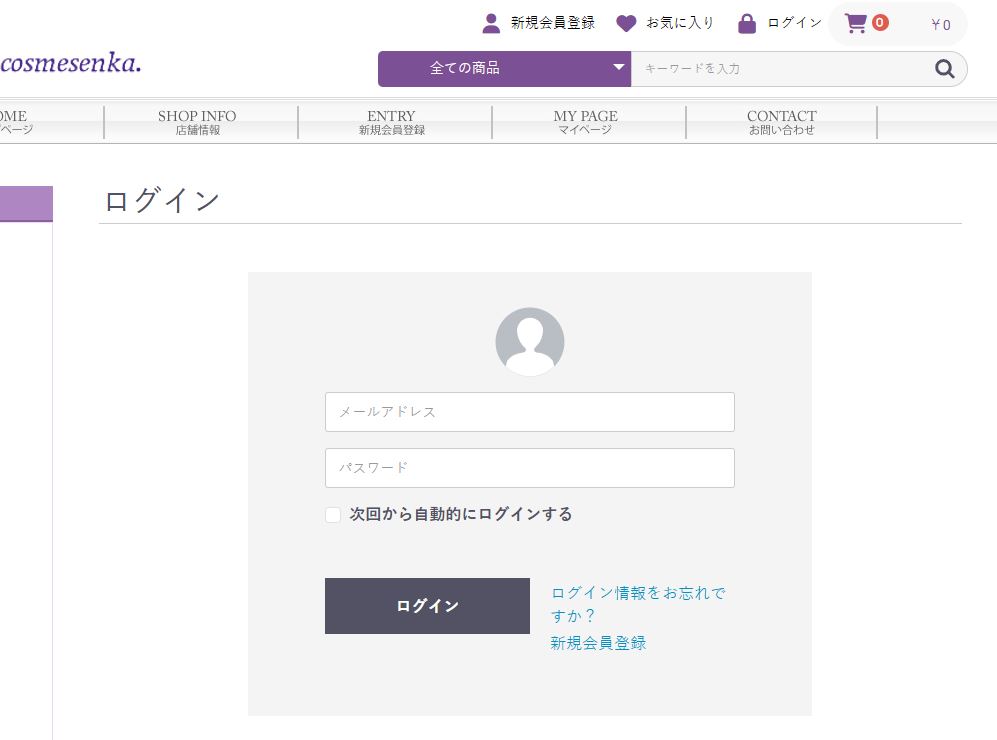997x740 pixels.
Task: Focus the メールアドレス email input field
Action: (x=530, y=412)
